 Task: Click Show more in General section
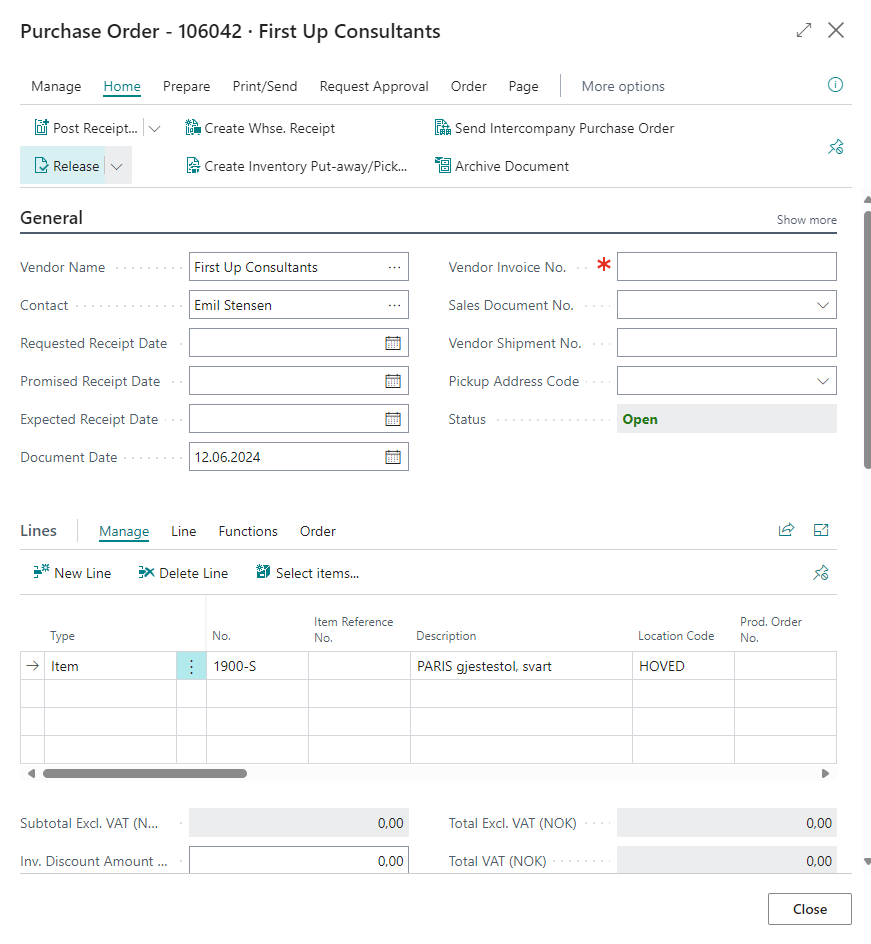[x=806, y=220]
